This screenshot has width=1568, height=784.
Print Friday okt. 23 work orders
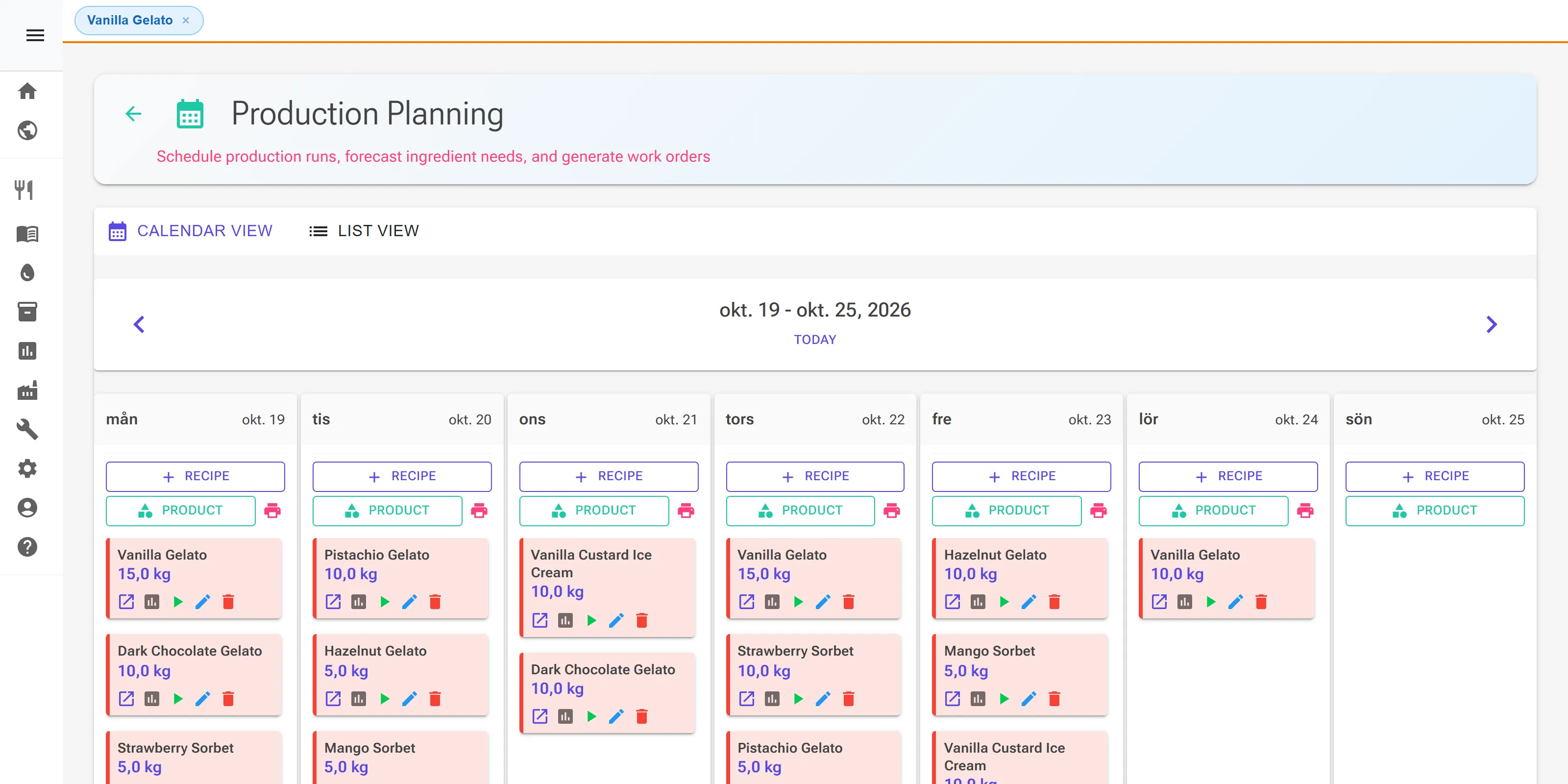click(x=1099, y=510)
